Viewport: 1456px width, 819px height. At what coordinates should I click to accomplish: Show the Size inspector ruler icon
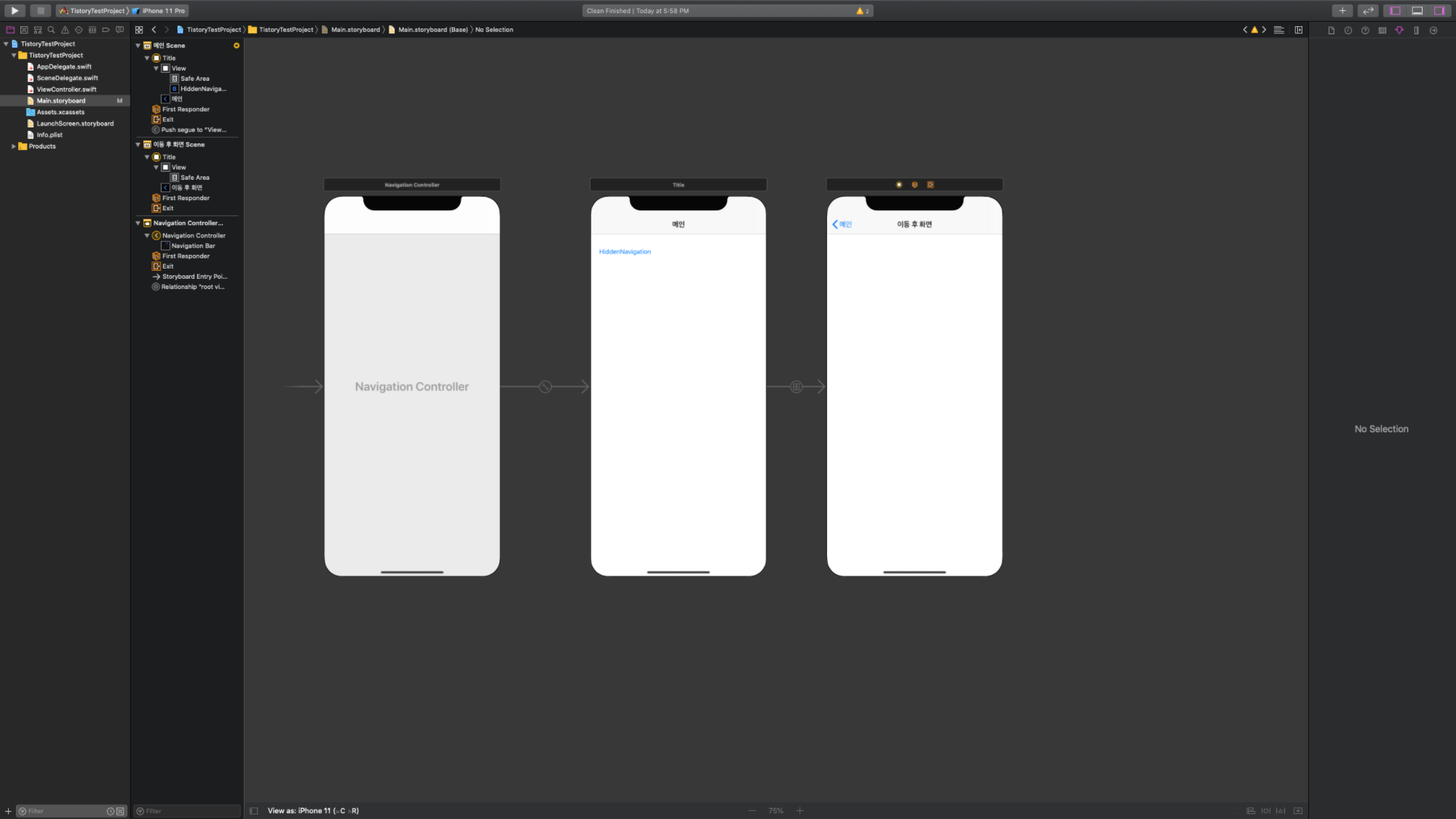point(1416,31)
